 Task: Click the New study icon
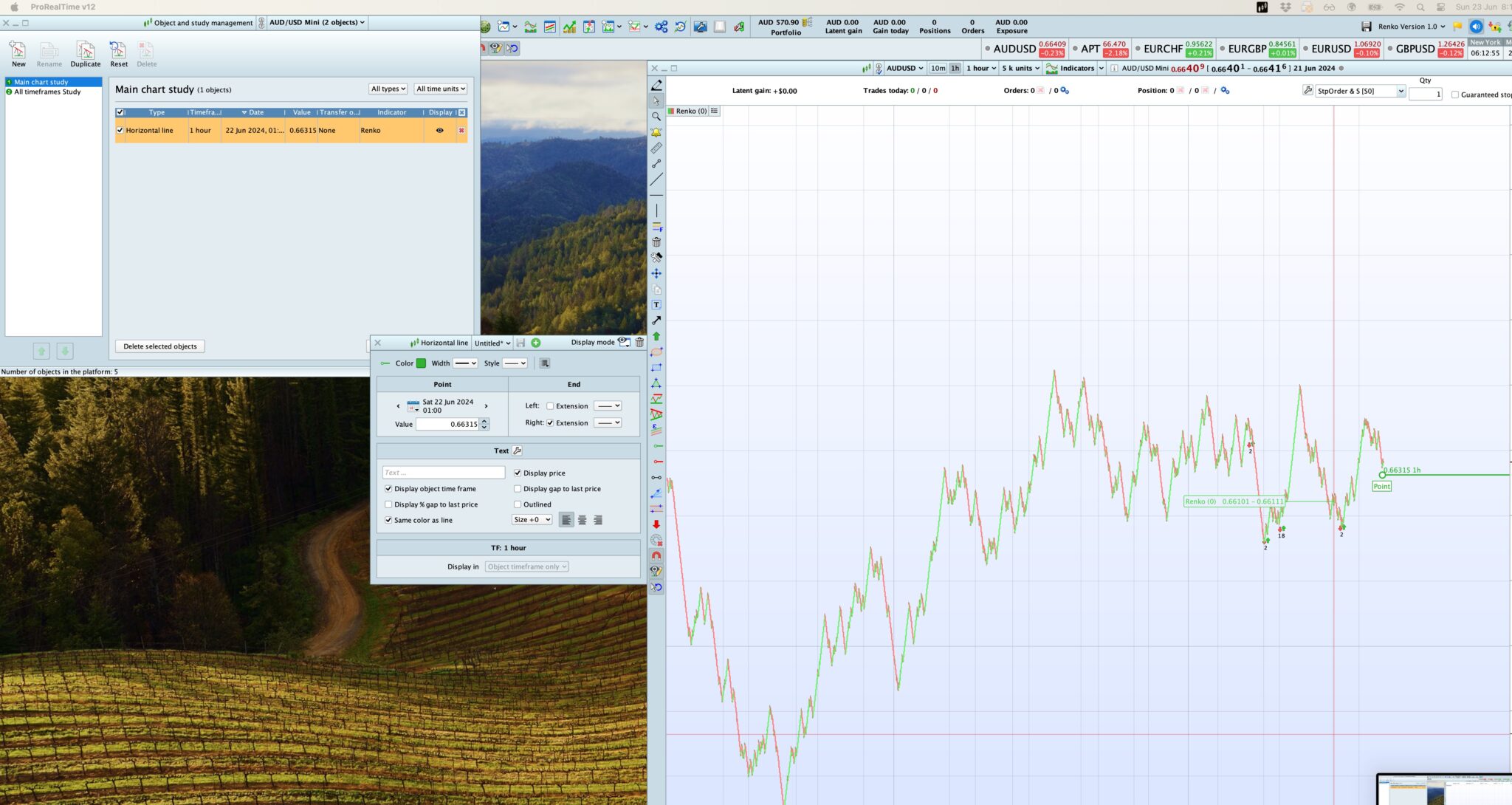click(x=18, y=52)
